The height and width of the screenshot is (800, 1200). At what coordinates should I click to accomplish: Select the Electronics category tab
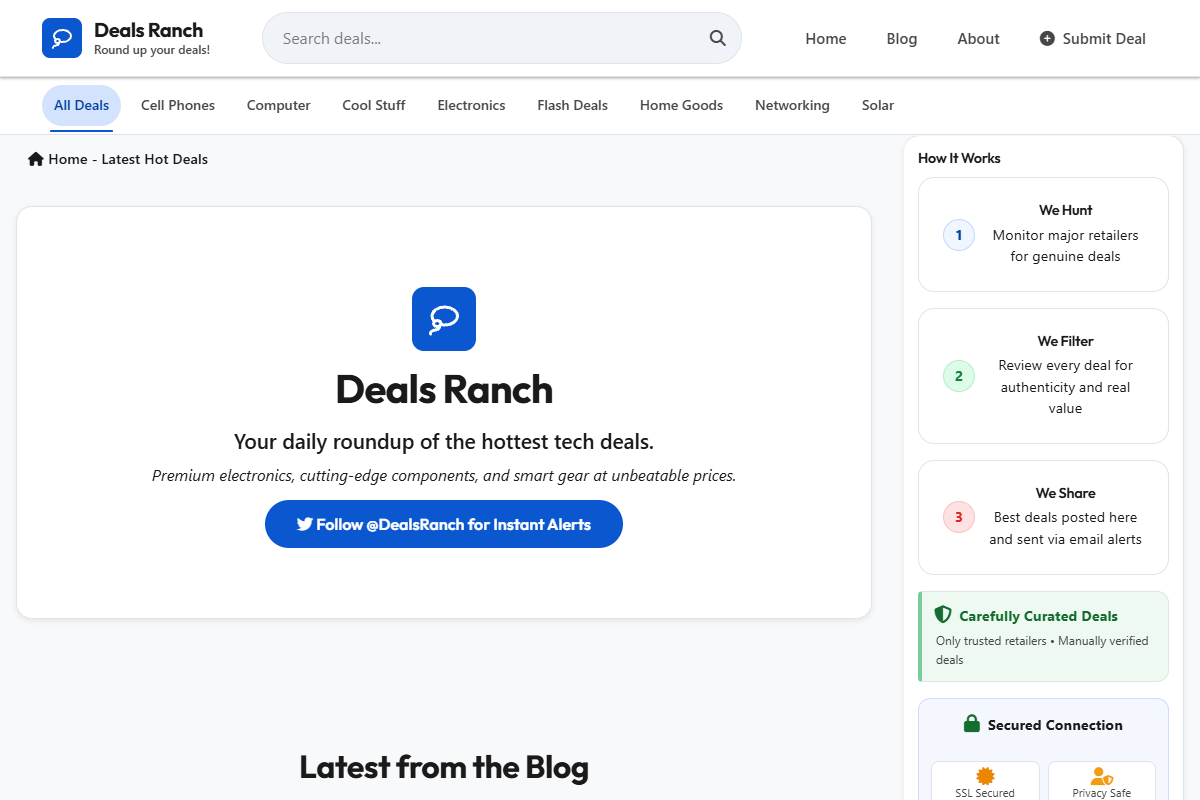[471, 105]
